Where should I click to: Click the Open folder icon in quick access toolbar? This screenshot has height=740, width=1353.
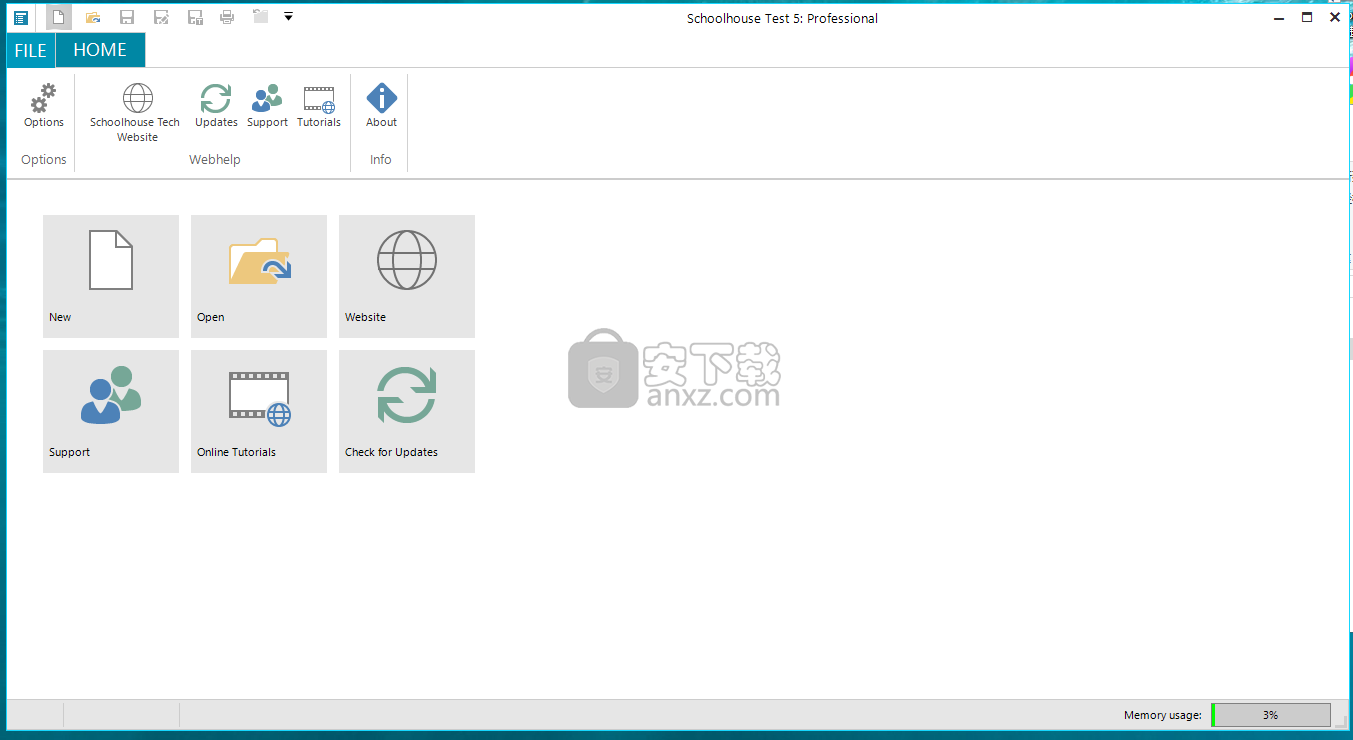(93, 17)
